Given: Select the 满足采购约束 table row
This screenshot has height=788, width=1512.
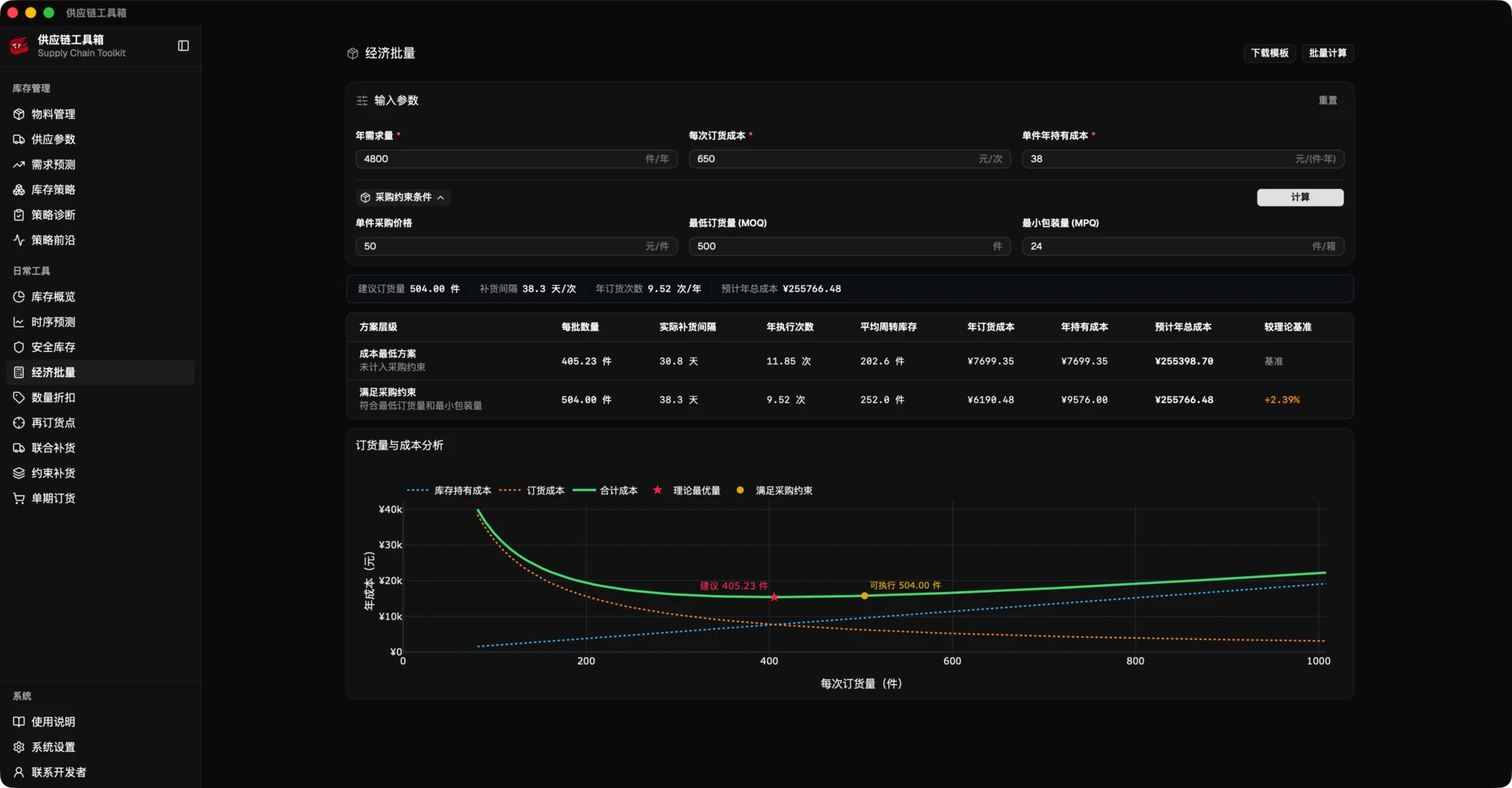Looking at the screenshot, I should [x=850, y=399].
